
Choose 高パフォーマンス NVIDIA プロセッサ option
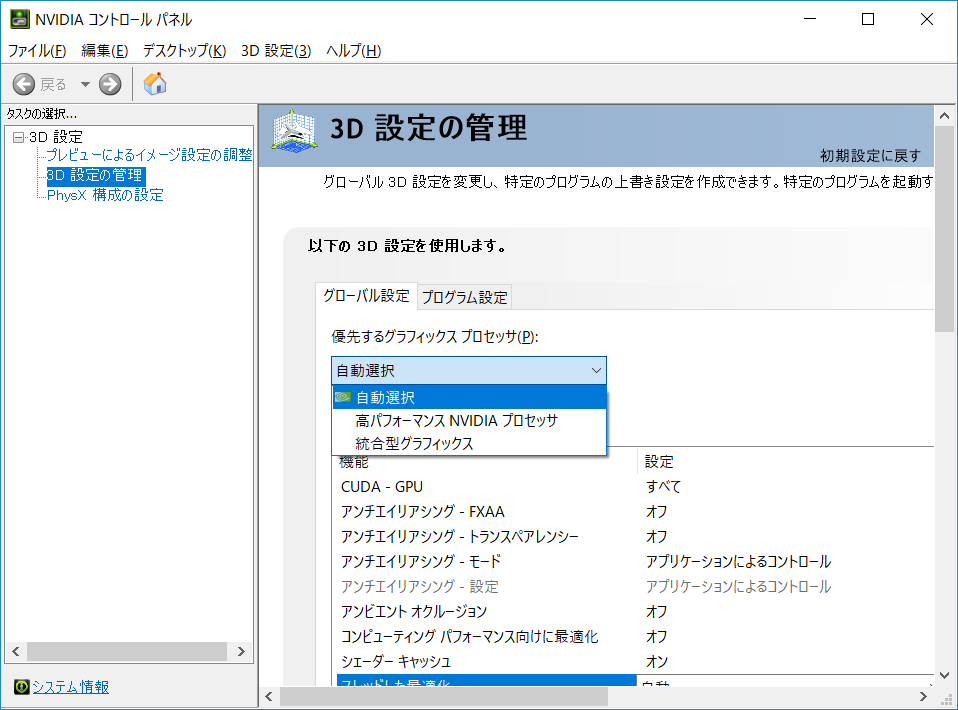tap(469, 420)
